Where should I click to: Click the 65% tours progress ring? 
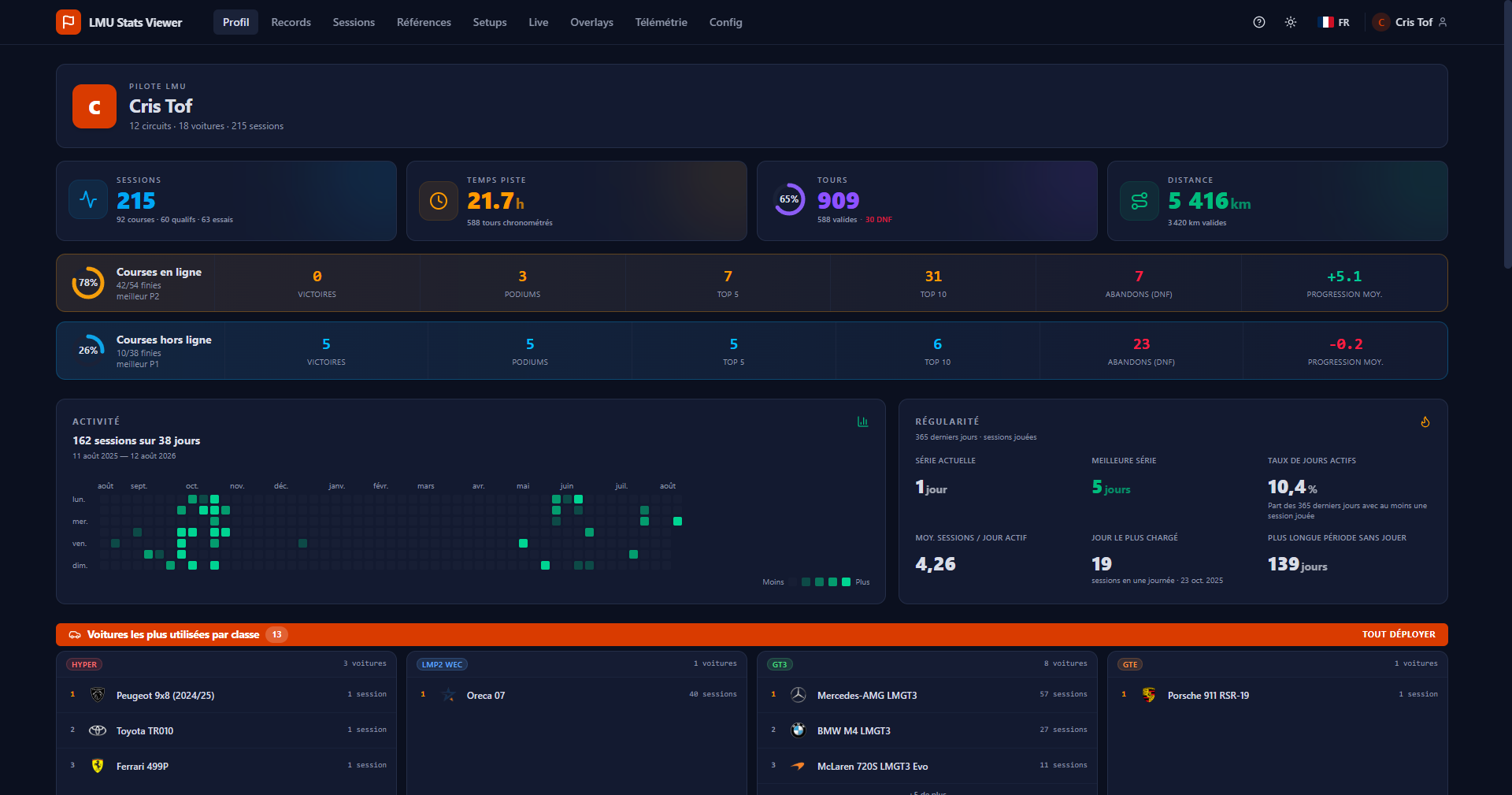(789, 199)
